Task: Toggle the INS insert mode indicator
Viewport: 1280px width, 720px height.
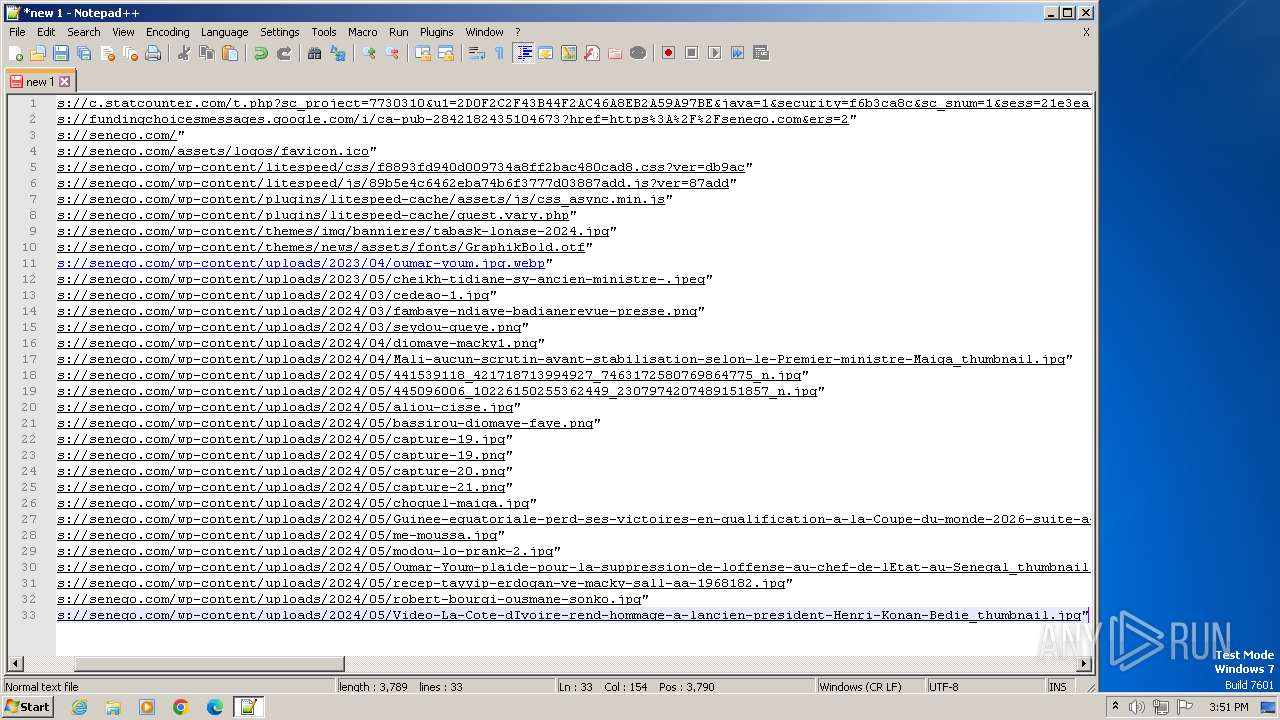Action: pos(1058,687)
